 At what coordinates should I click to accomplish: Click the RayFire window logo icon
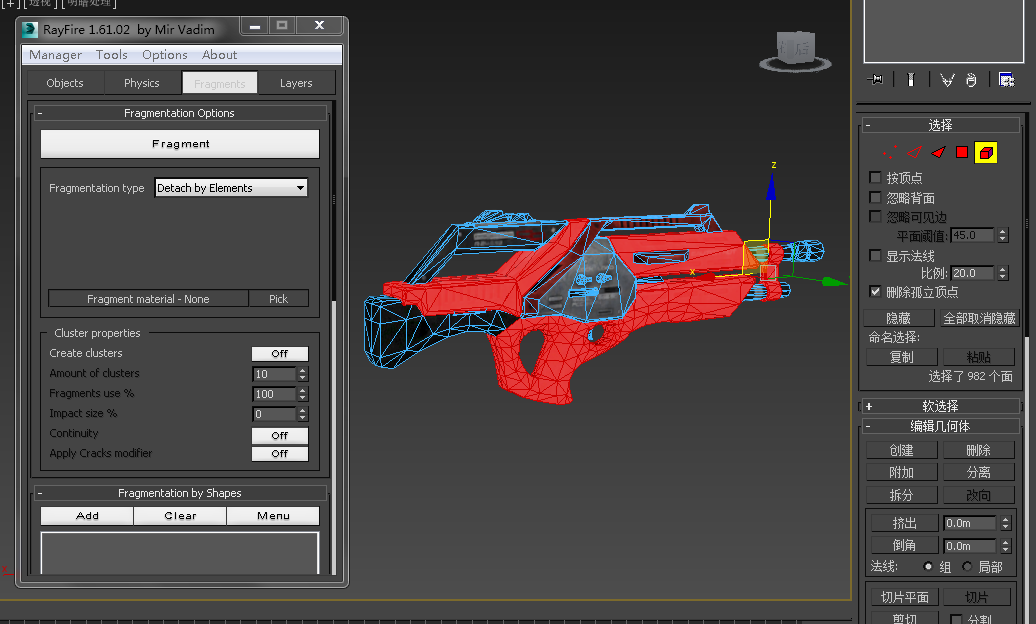[30, 30]
